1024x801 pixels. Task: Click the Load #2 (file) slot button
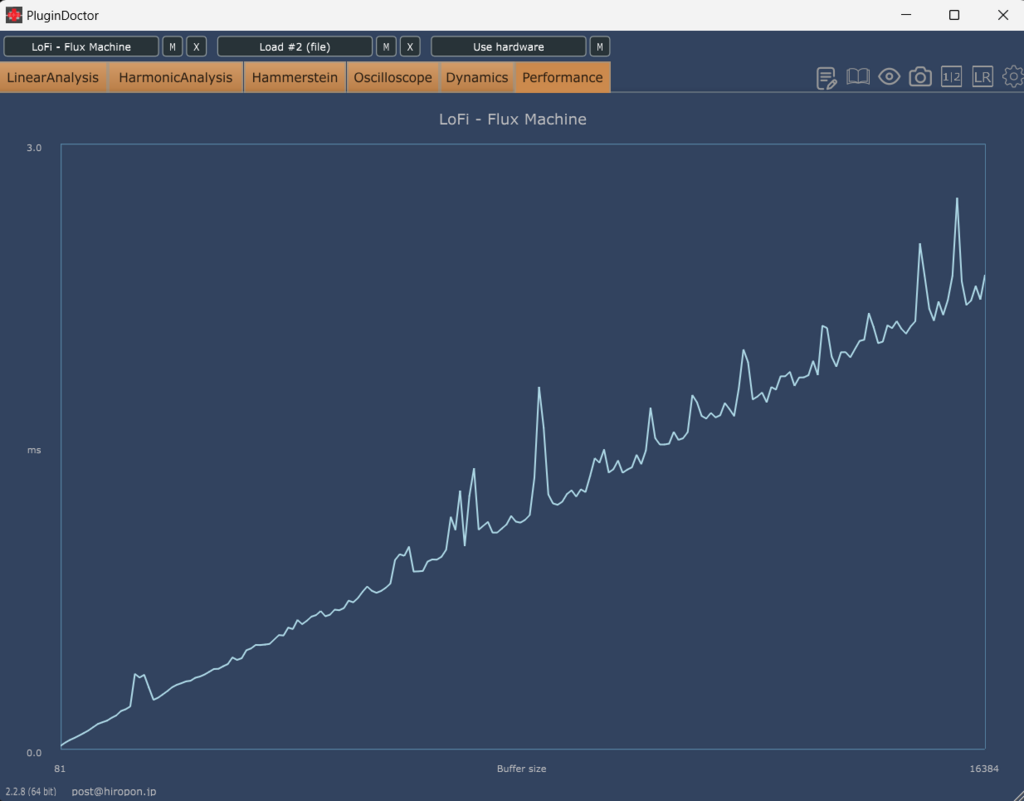click(x=295, y=46)
